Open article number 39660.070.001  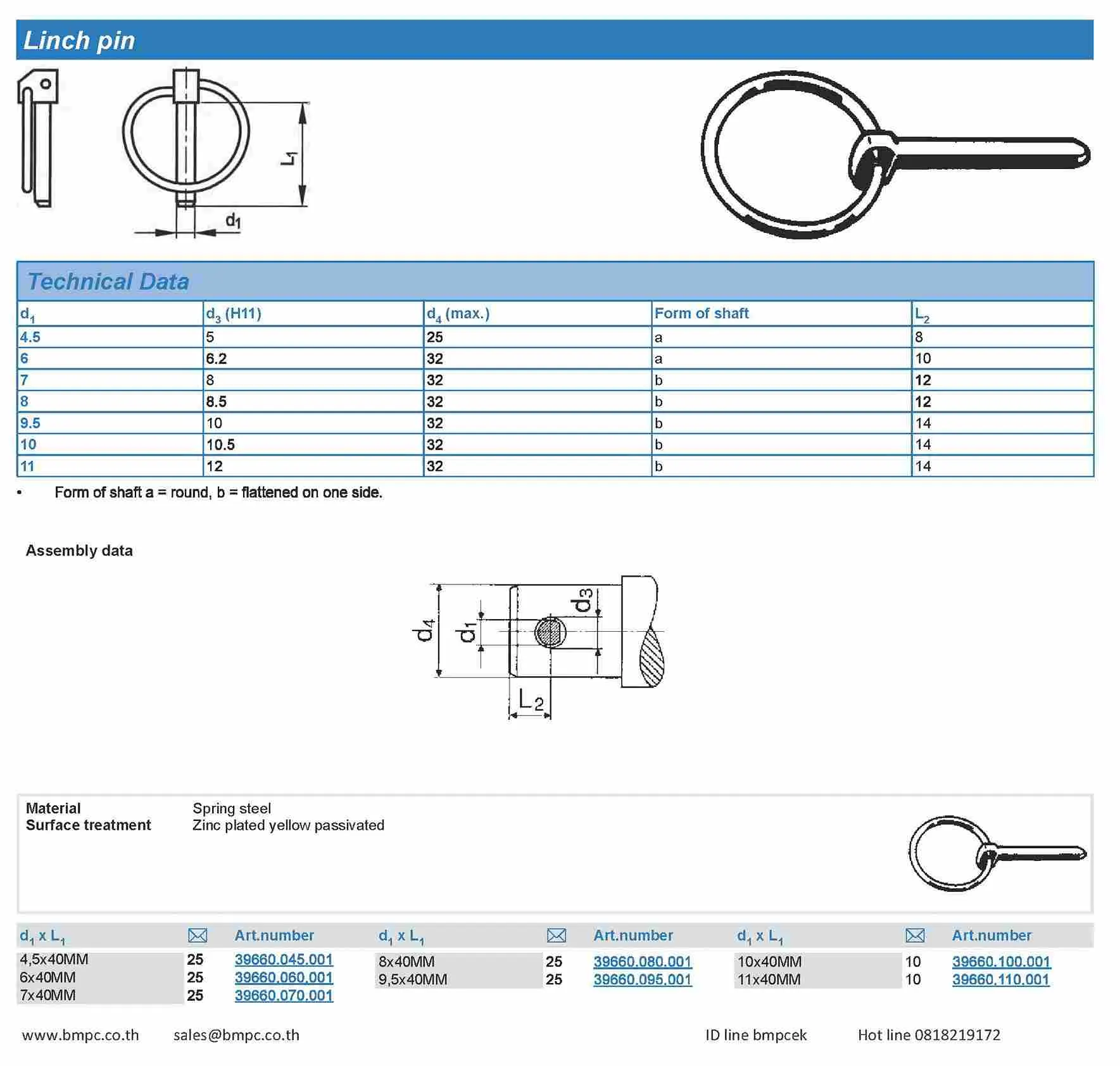point(284,995)
